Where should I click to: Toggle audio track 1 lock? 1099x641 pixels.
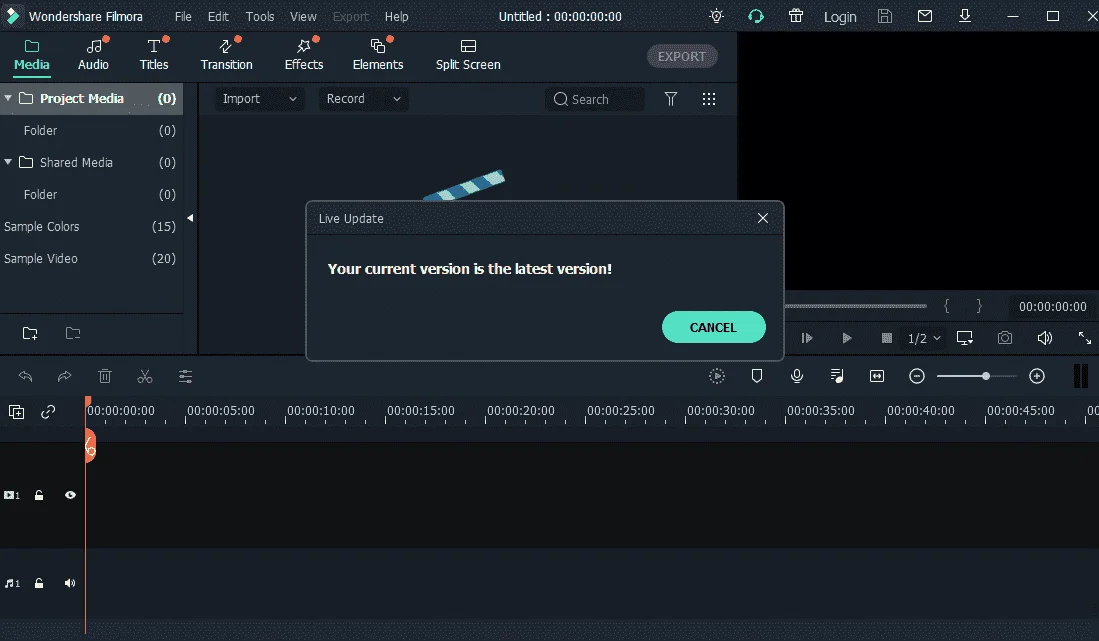tap(39, 583)
